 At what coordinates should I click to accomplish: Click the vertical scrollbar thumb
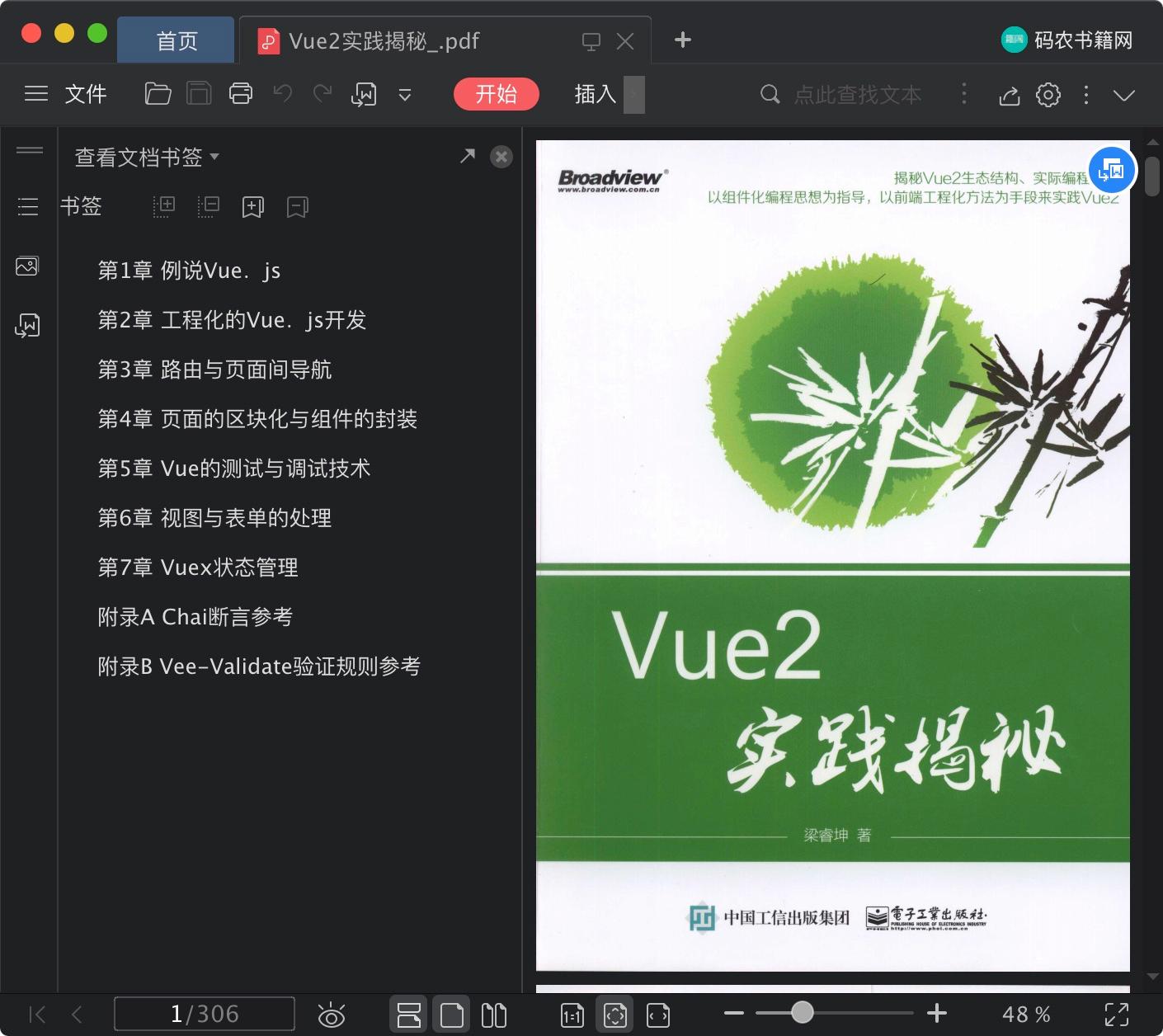(x=1152, y=177)
